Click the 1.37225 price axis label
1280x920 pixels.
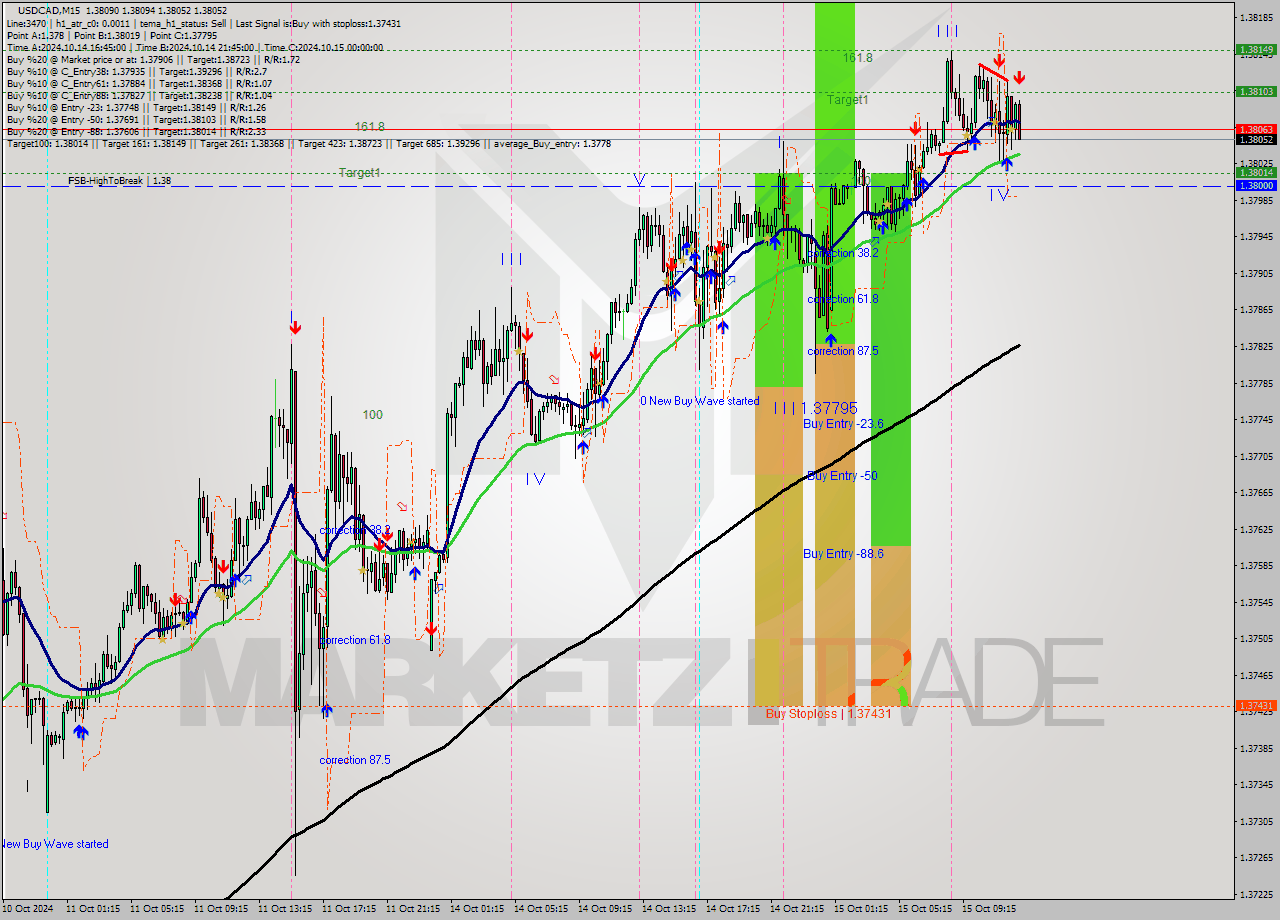(1257, 894)
